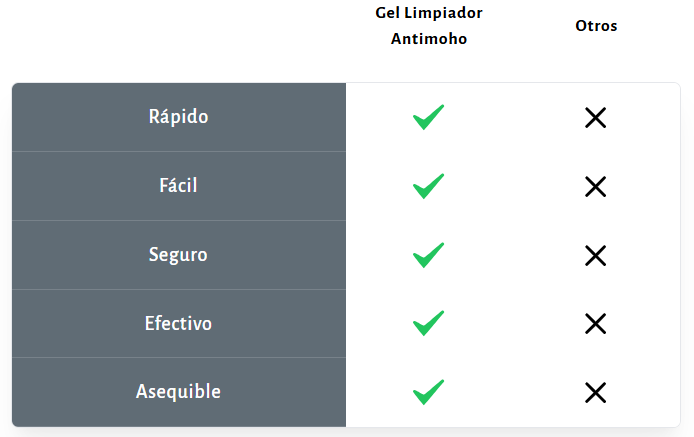The image size is (694, 437).
Task: Click the black X in the Asequible row
Action: (595, 393)
